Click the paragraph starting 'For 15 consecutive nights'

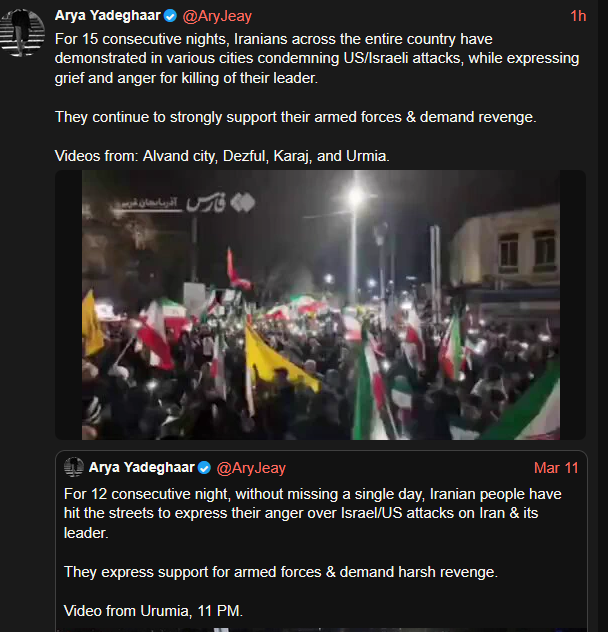[x=317, y=58]
